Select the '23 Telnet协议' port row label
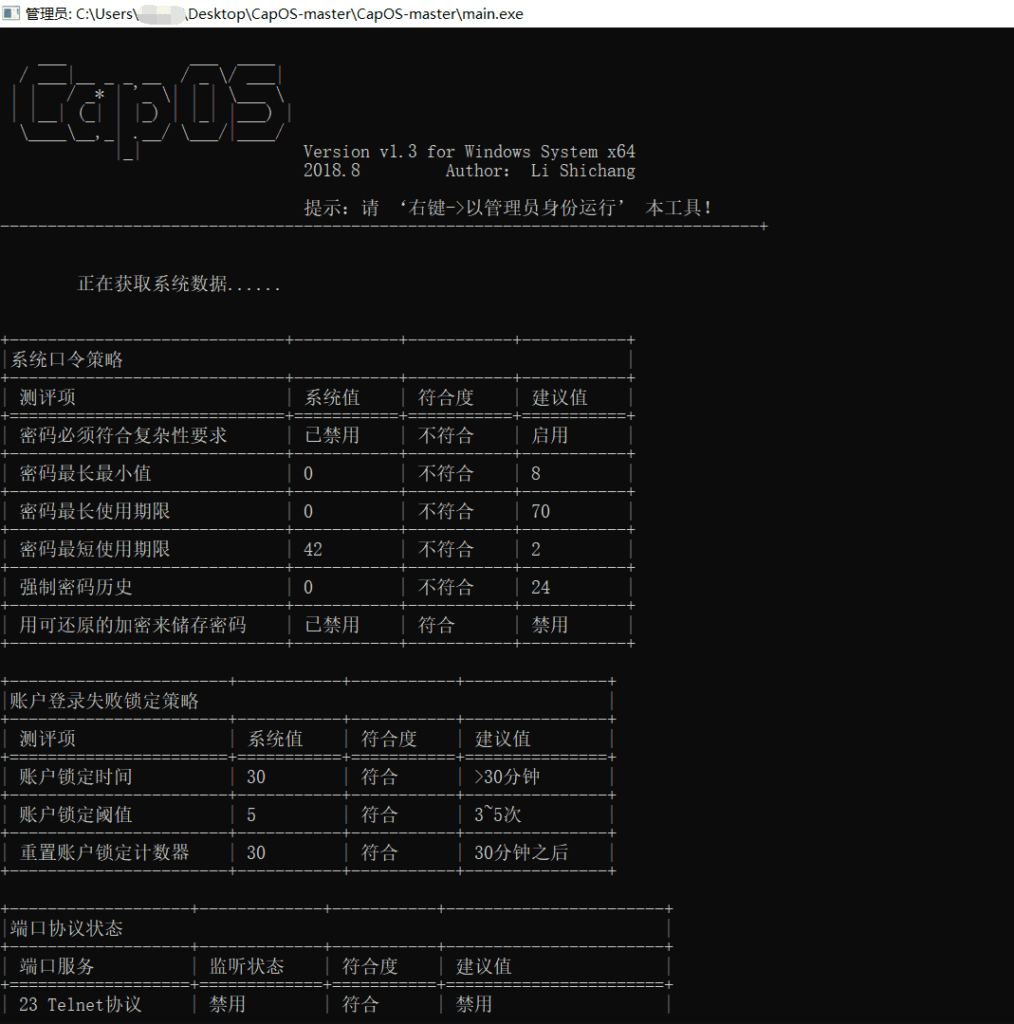Image resolution: width=1014 pixels, height=1024 pixels. pyautogui.click(x=80, y=1004)
